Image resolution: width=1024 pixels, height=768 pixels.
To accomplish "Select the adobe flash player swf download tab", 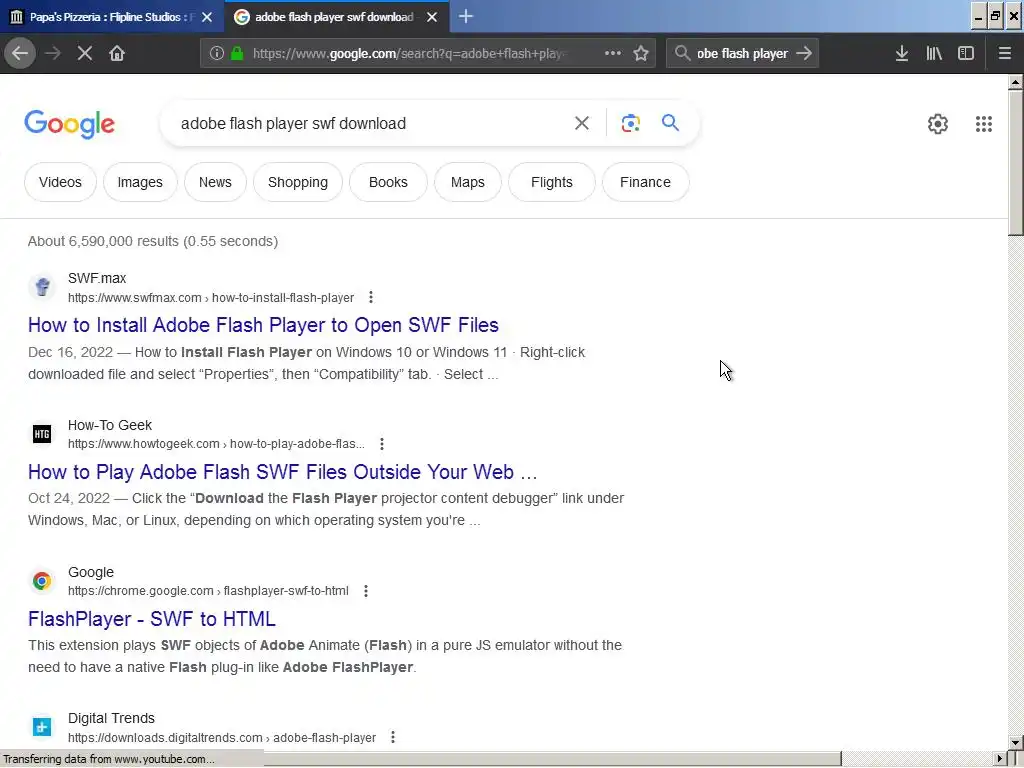I will coord(334,17).
